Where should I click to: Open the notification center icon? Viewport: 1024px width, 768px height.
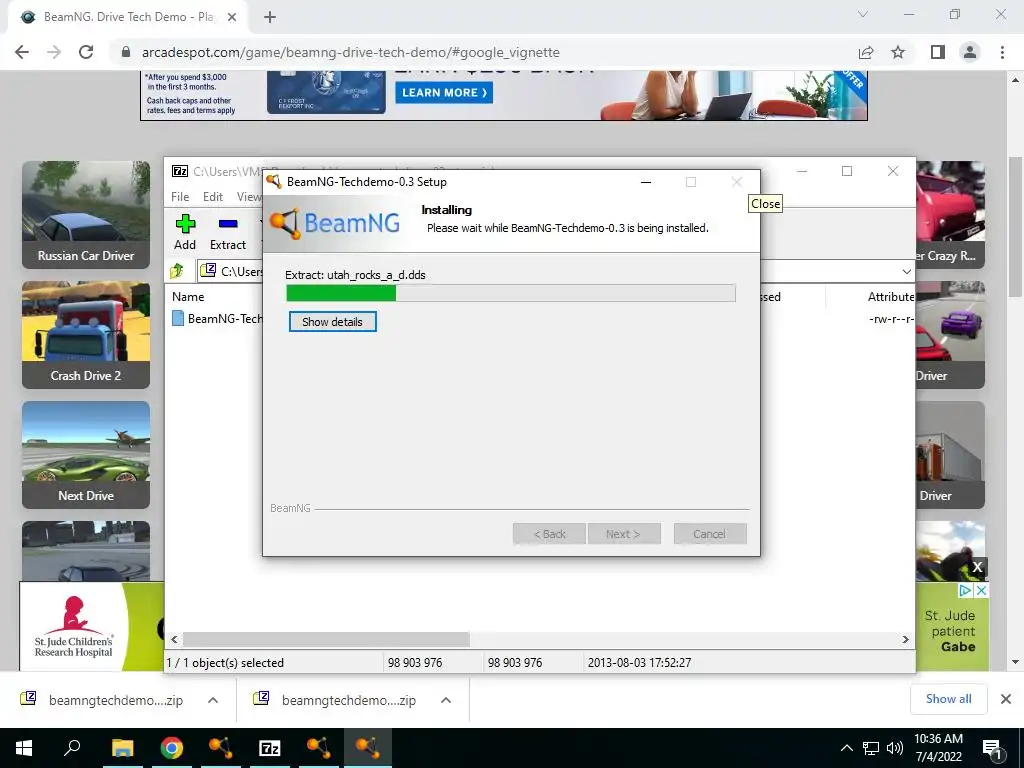(993, 749)
